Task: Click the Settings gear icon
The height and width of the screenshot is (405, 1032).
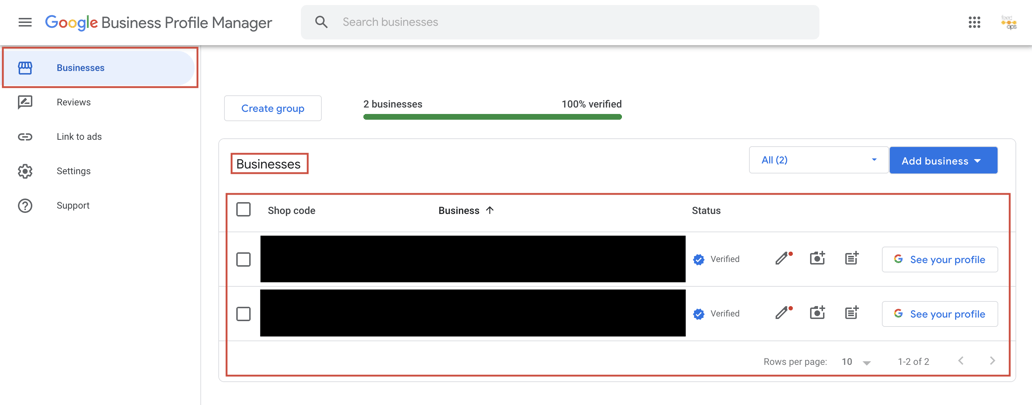Action: tap(25, 171)
